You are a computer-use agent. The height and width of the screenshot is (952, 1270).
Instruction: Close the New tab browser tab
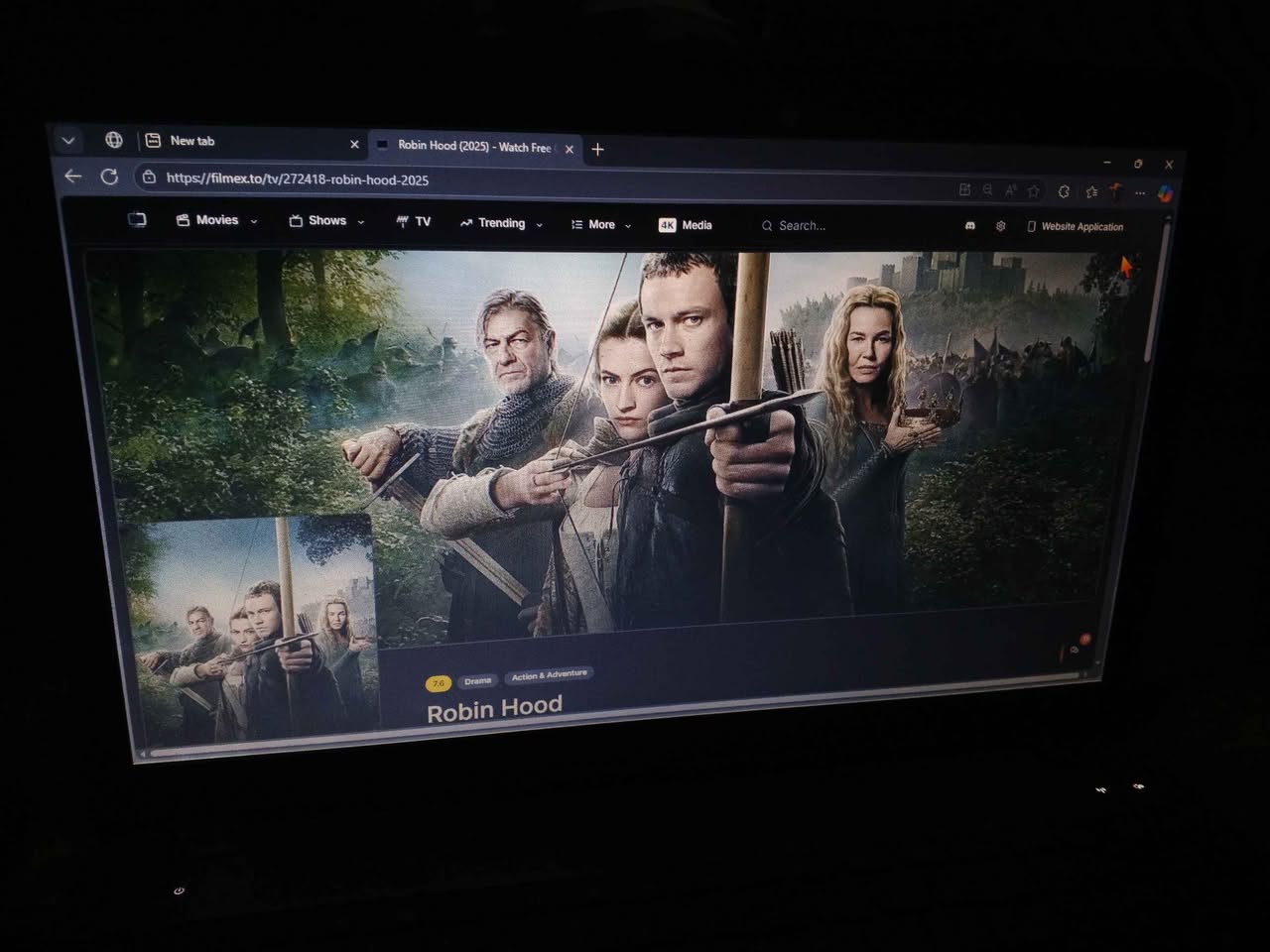coord(354,144)
